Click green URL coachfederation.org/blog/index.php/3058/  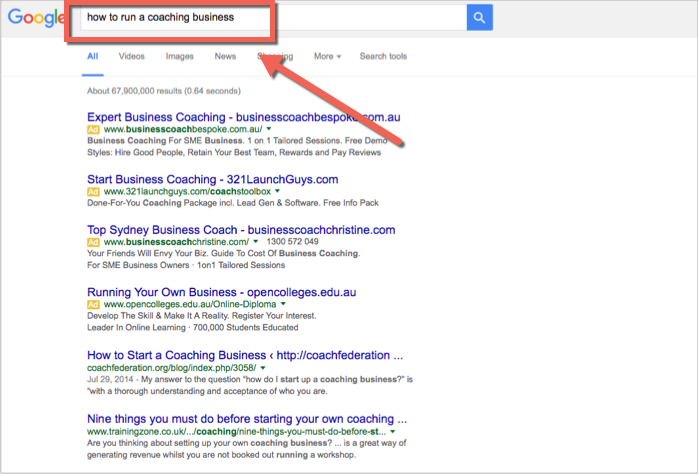click(172, 368)
